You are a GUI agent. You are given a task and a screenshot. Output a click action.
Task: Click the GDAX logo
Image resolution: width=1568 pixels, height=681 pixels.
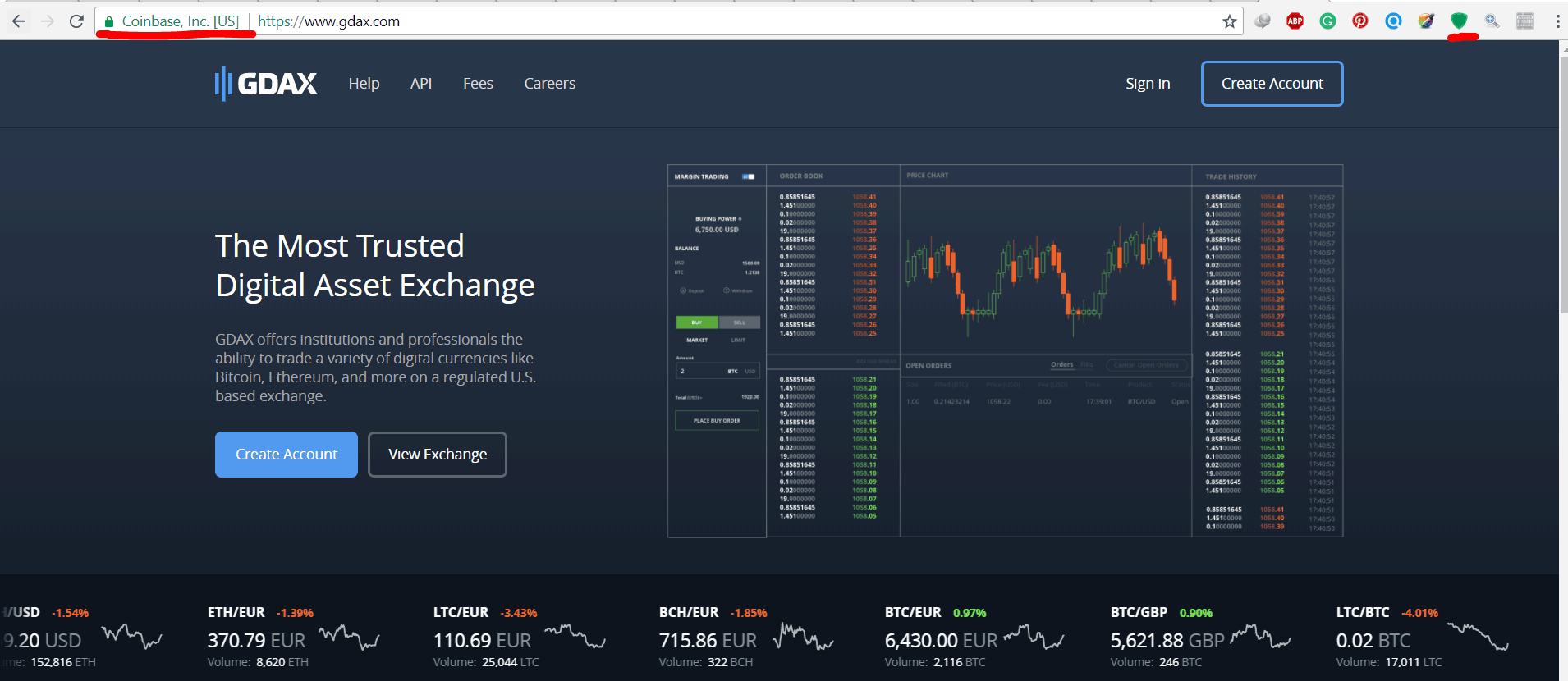266,84
